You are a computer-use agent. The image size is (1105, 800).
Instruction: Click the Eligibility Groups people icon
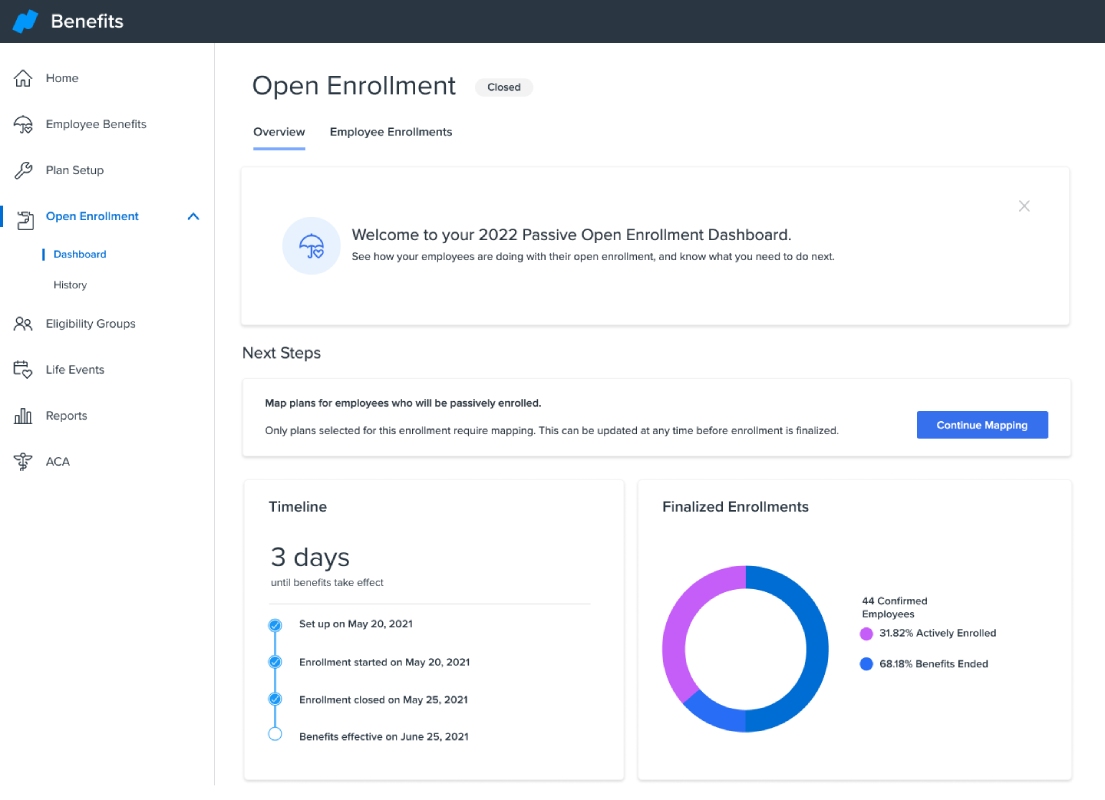tap(23, 324)
